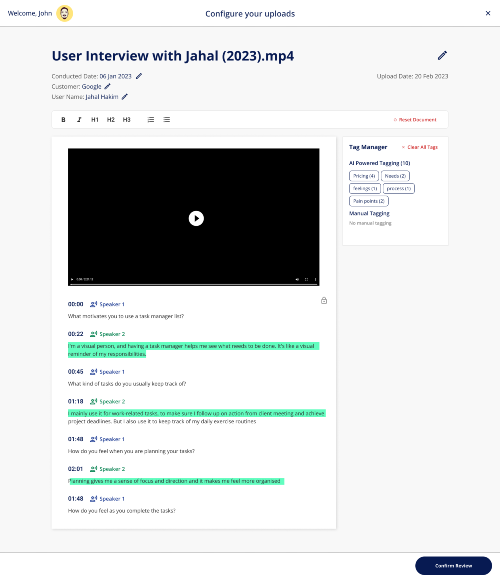Viewport: 500px width, 579px height.
Task: Apply H1 heading style
Action: point(95,120)
